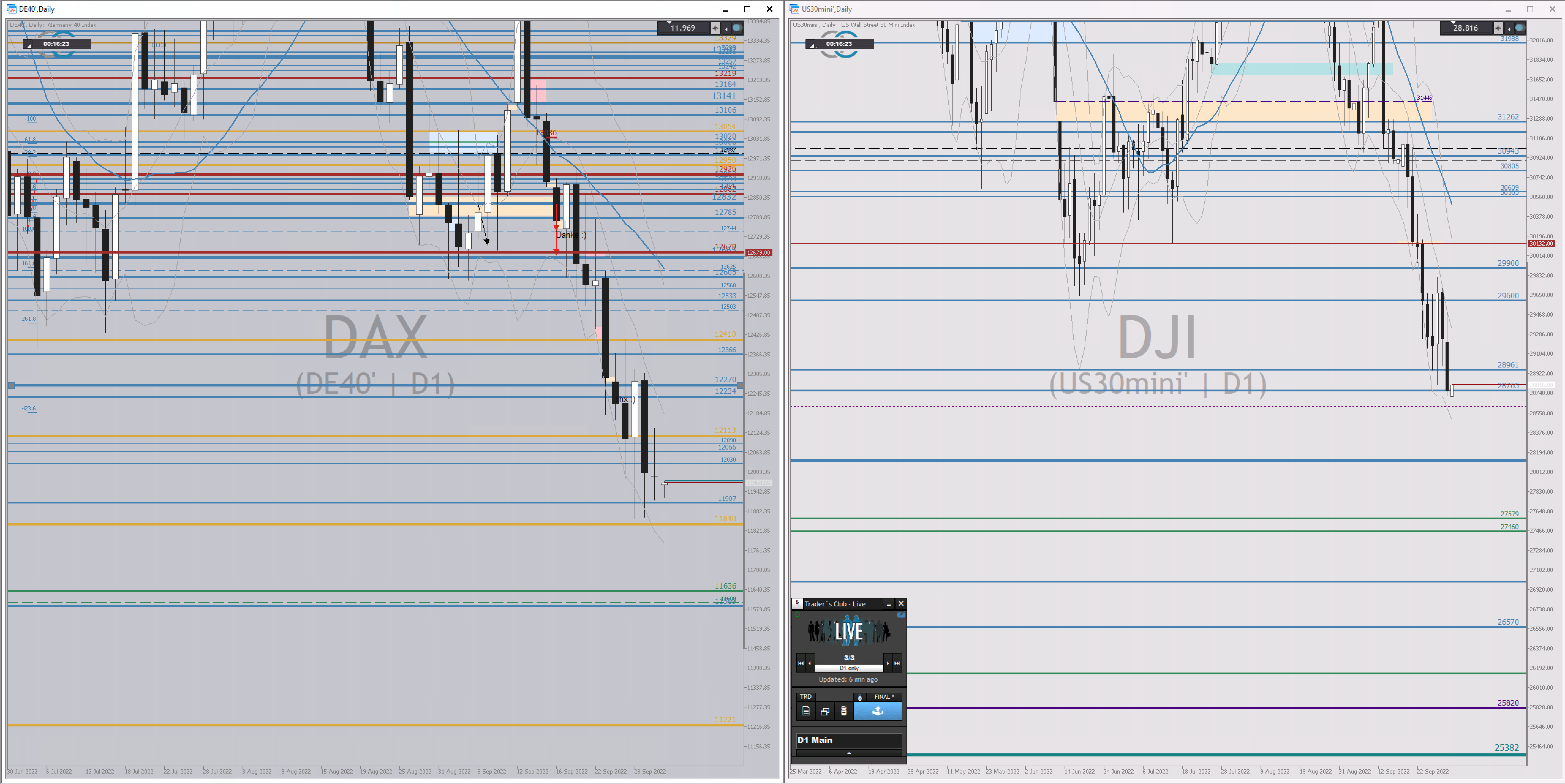This screenshot has width=1565, height=784.
Task: Click the arrow corner of the DE40 timer
Action: coord(28,44)
